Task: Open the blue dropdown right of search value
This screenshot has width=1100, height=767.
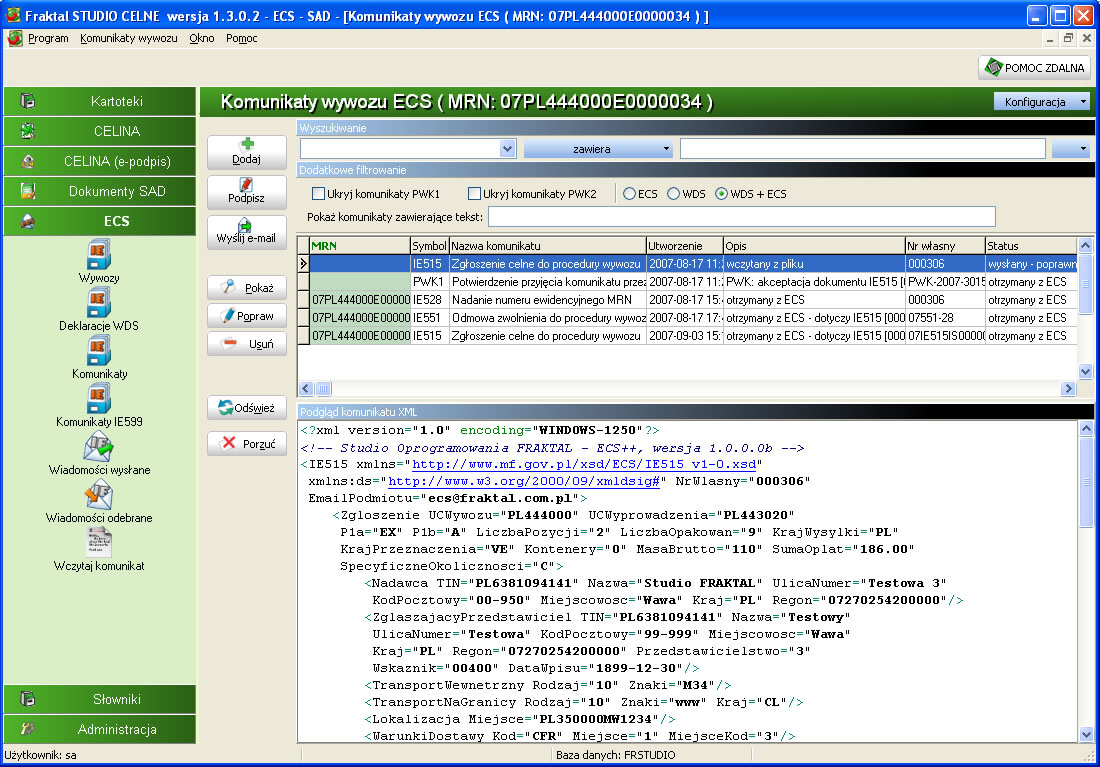Action: pyautogui.click(x=1071, y=149)
